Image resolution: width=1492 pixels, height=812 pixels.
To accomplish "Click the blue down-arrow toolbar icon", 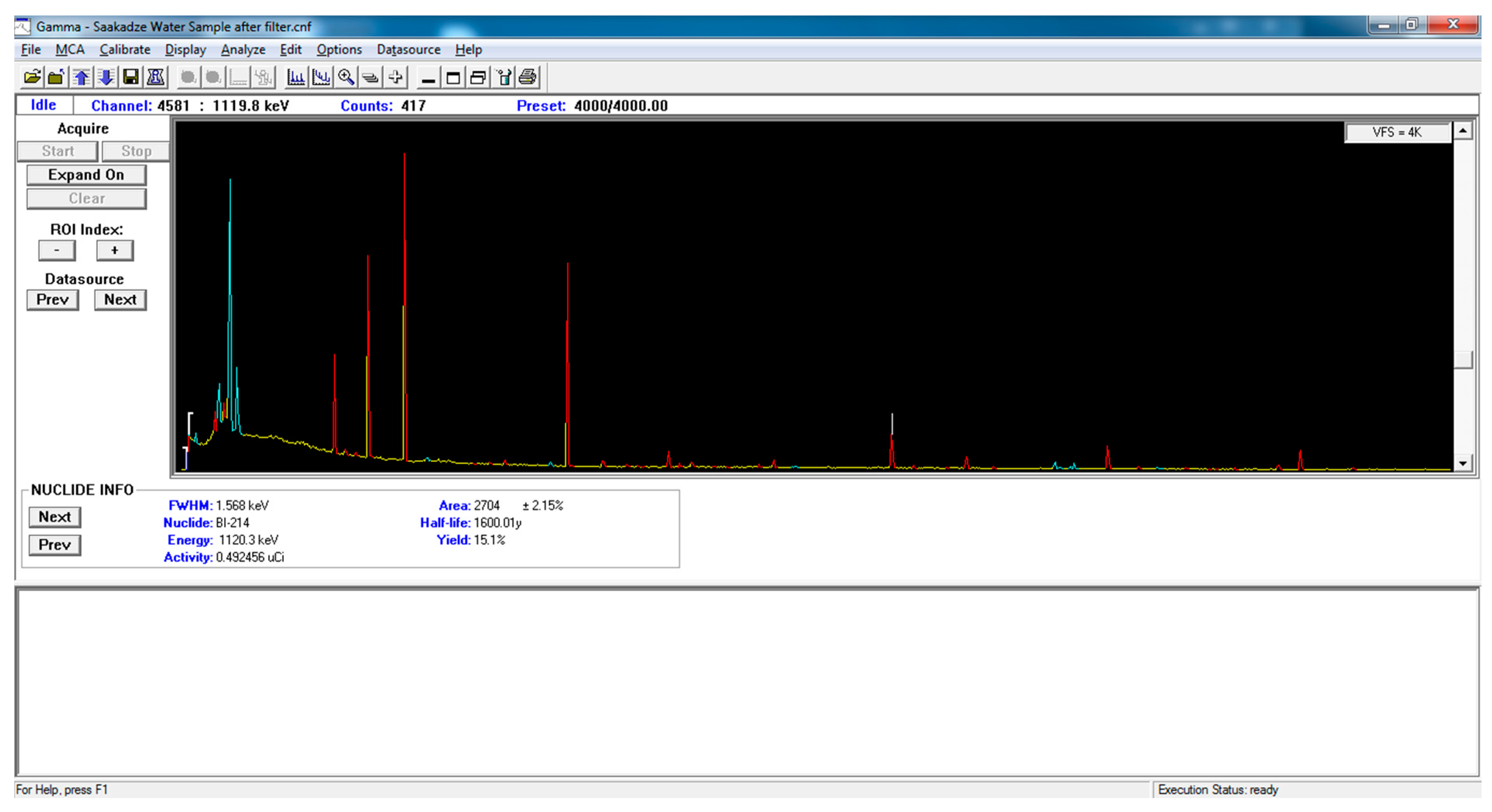I will point(106,77).
